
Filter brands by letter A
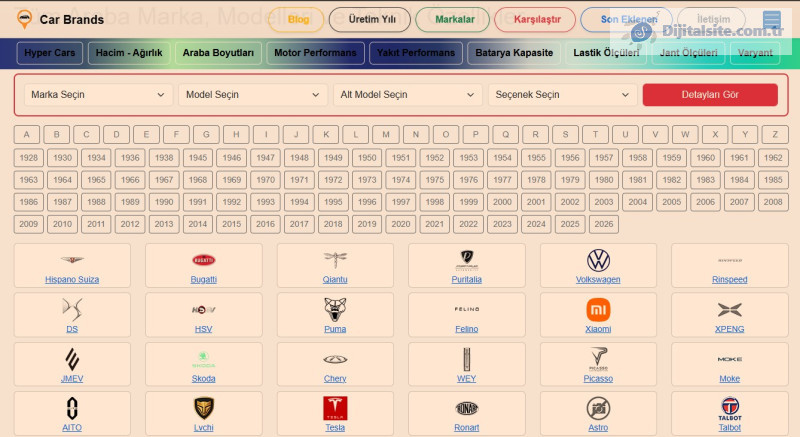point(27,135)
